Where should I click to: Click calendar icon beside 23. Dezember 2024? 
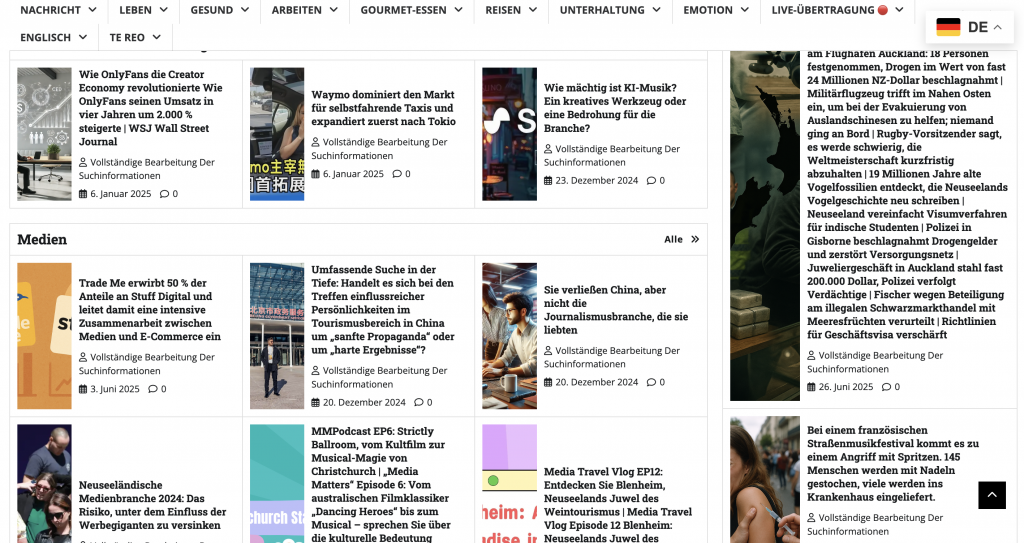pyautogui.click(x=548, y=181)
